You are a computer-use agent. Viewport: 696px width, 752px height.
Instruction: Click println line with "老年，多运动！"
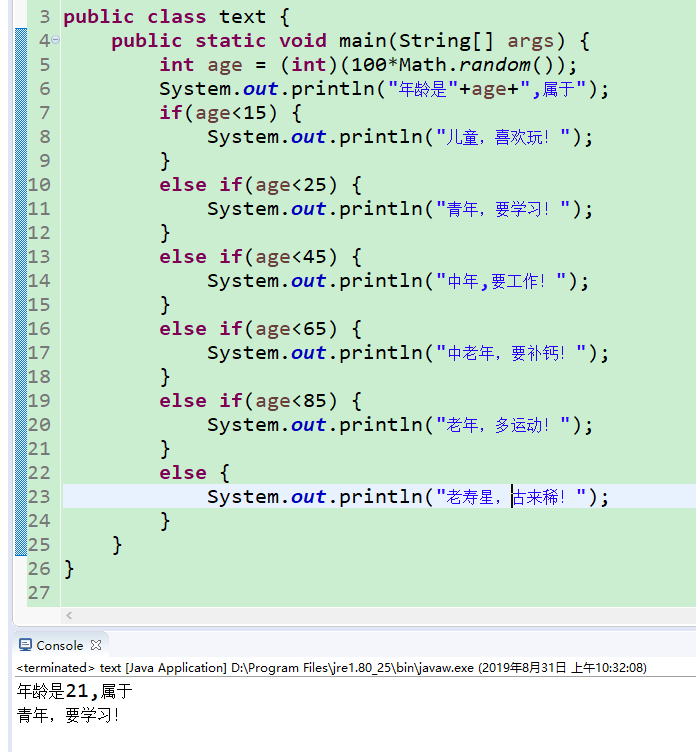pos(400,425)
